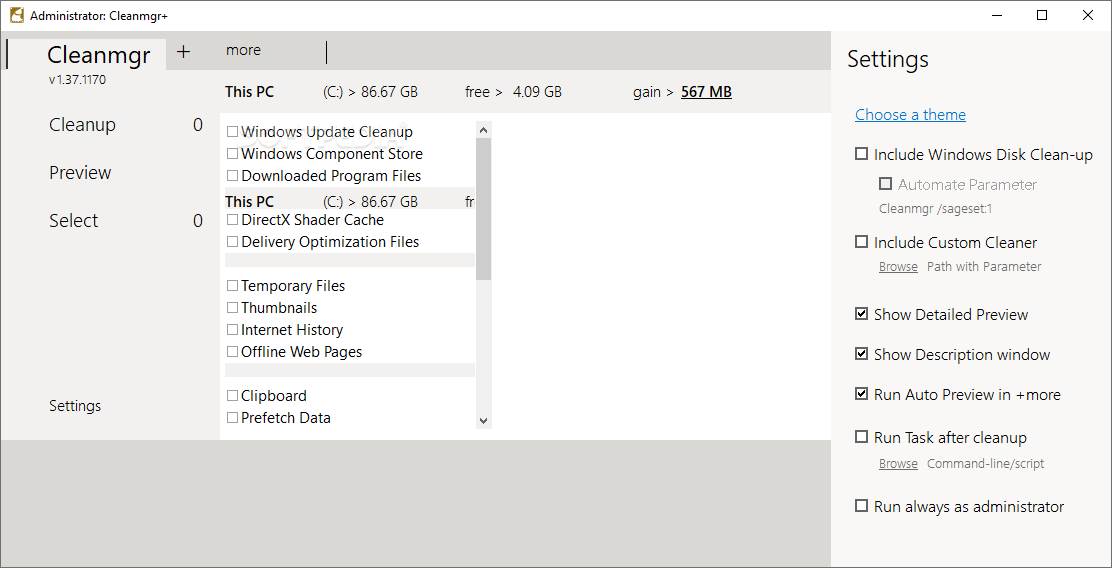Screen dimensions: 1112x568
Task: Click the Command-line/script field
Action: tap(986, 464)
